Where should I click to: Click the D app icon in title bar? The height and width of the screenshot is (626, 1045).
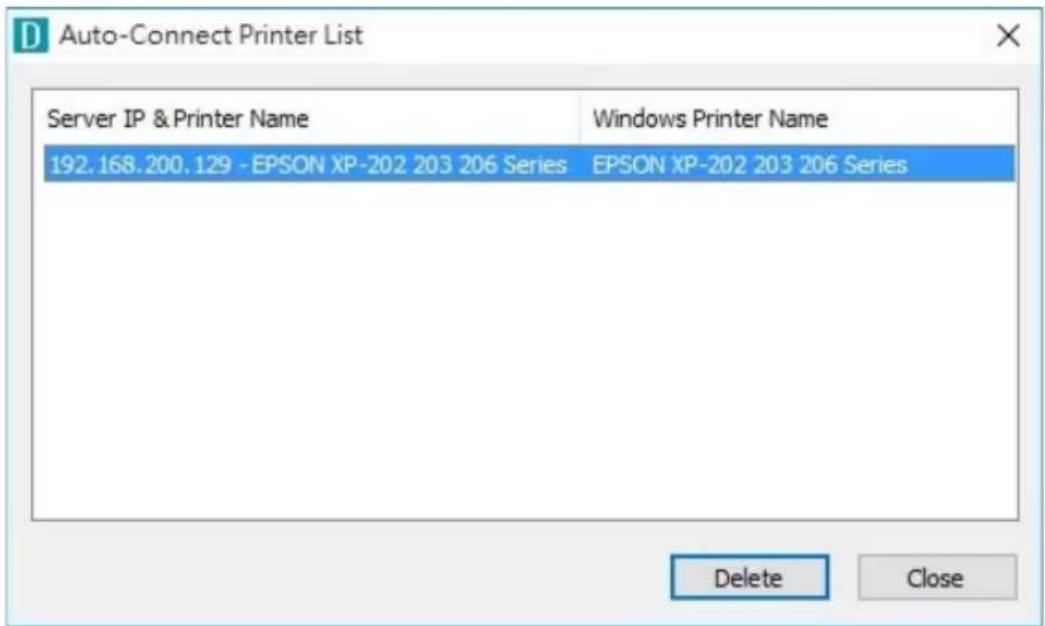[31, 35]
